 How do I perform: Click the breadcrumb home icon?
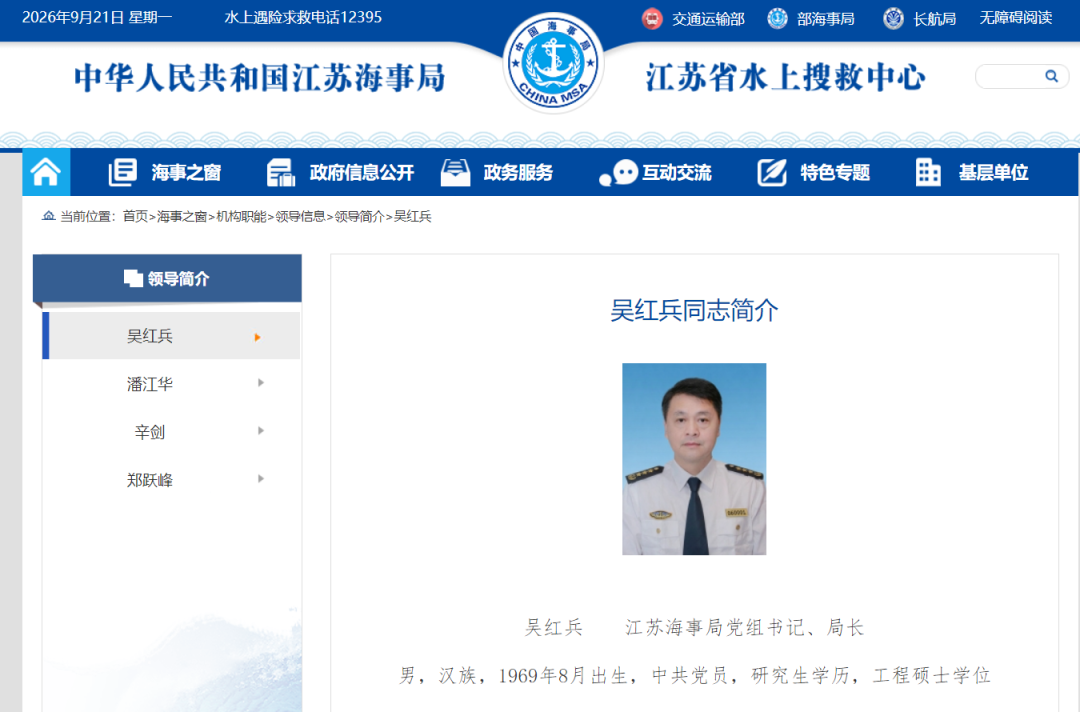48,216
